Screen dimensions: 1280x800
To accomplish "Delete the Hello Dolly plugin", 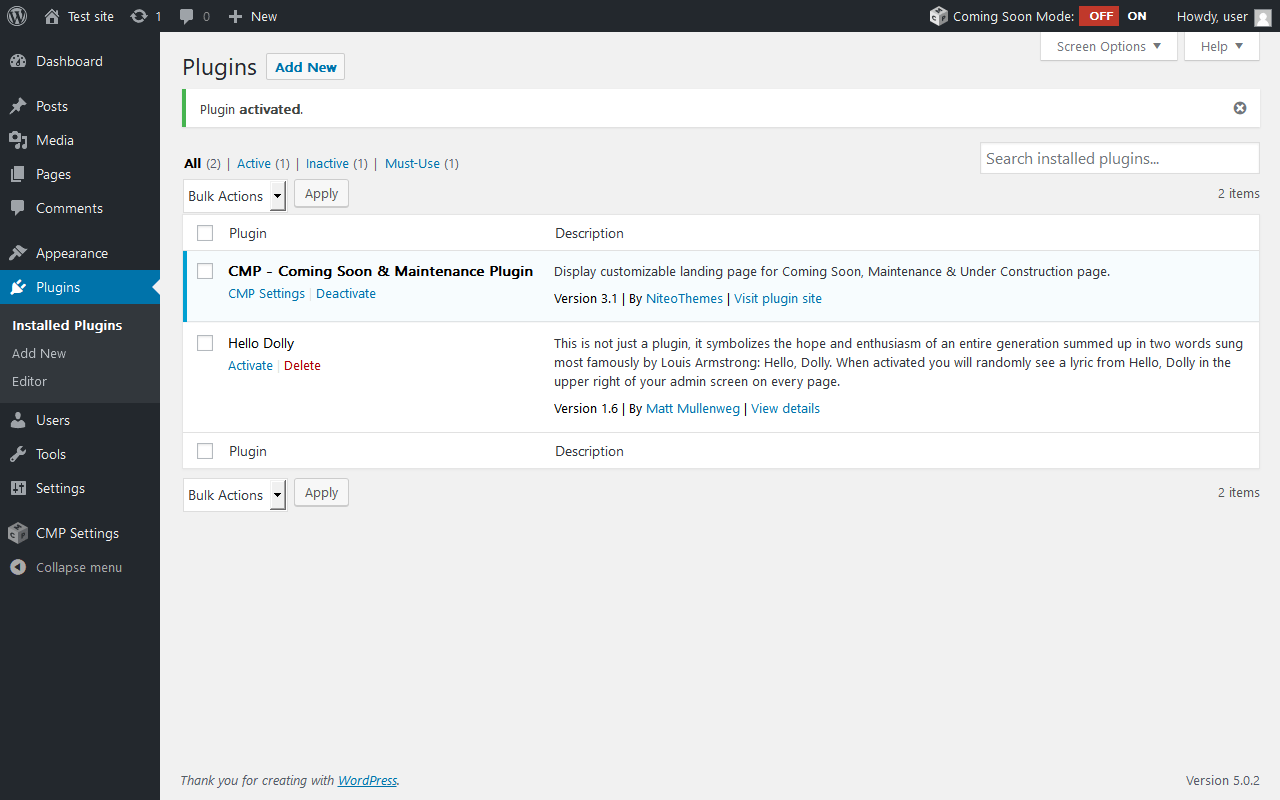I will click(302, 366).
